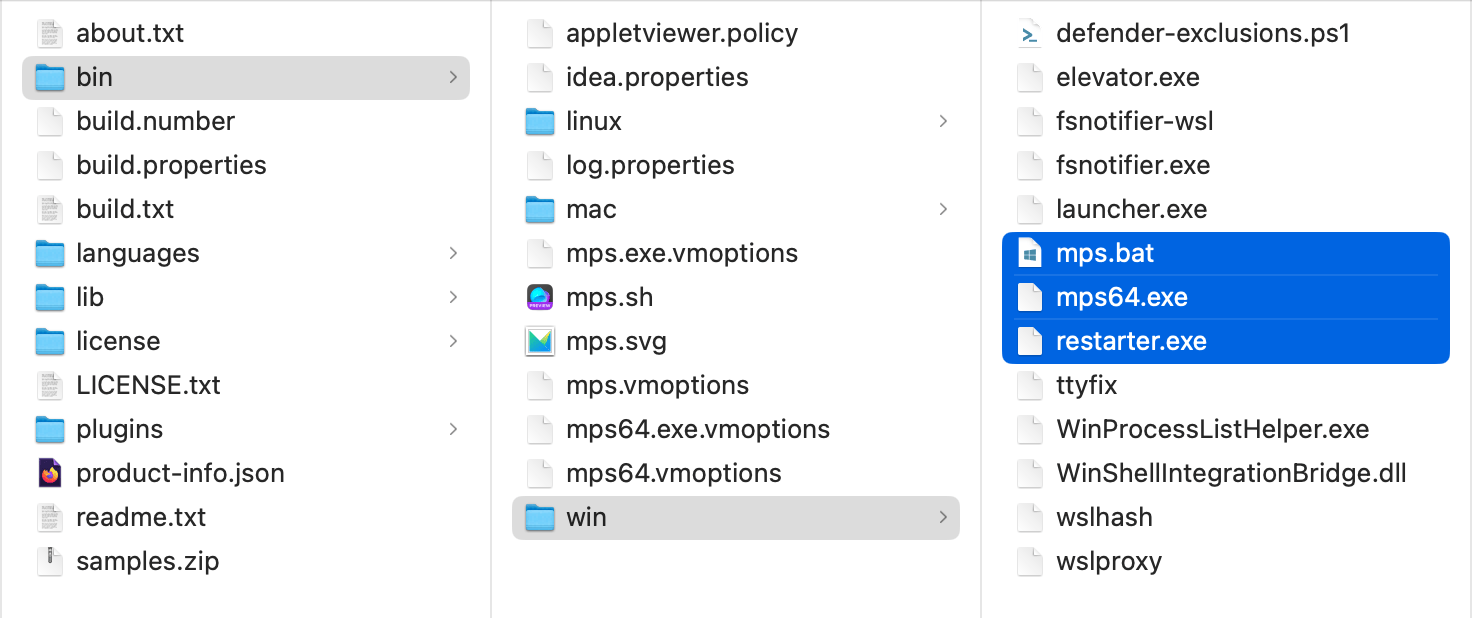Screen dimensions: 1472x618
Task: Select the plugins folder icon
Action: 50,429
